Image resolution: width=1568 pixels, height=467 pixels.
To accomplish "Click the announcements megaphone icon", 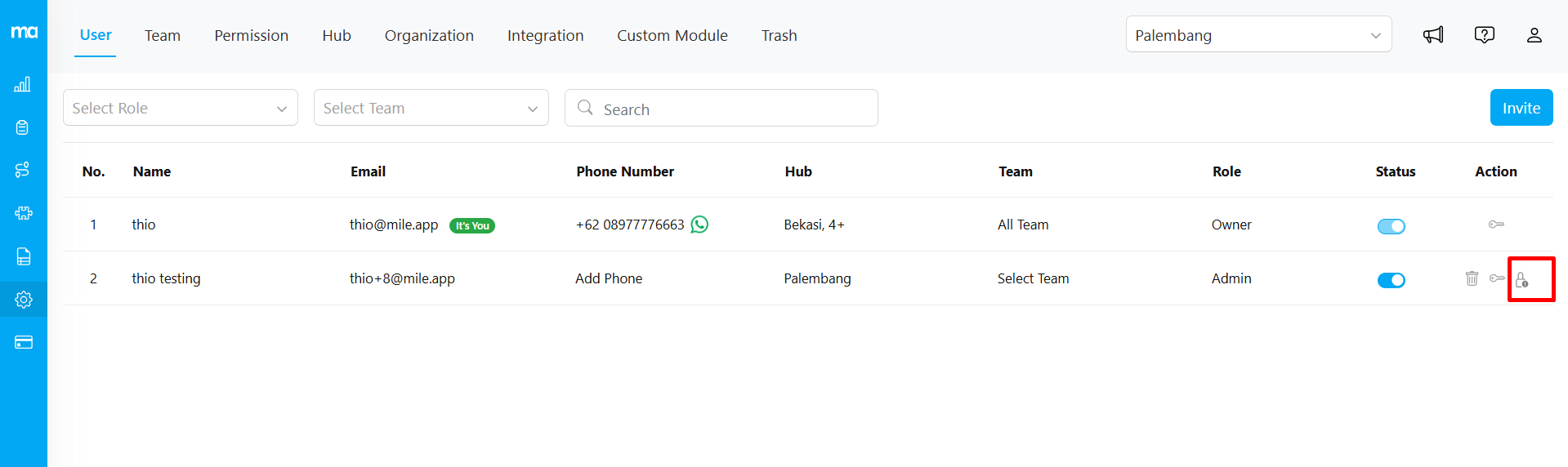I will coord(1433,35).
